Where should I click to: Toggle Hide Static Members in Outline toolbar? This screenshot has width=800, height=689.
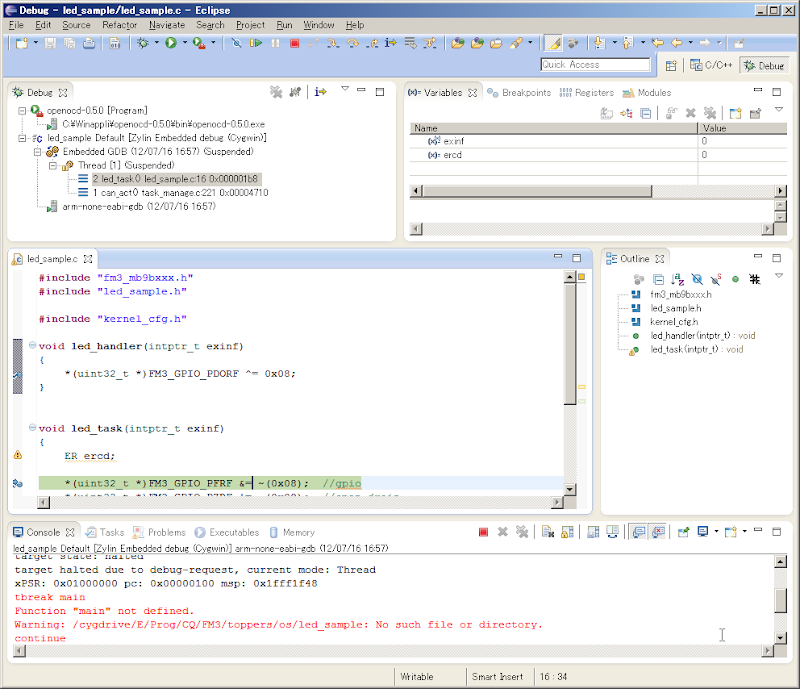[x=715, y=279]
